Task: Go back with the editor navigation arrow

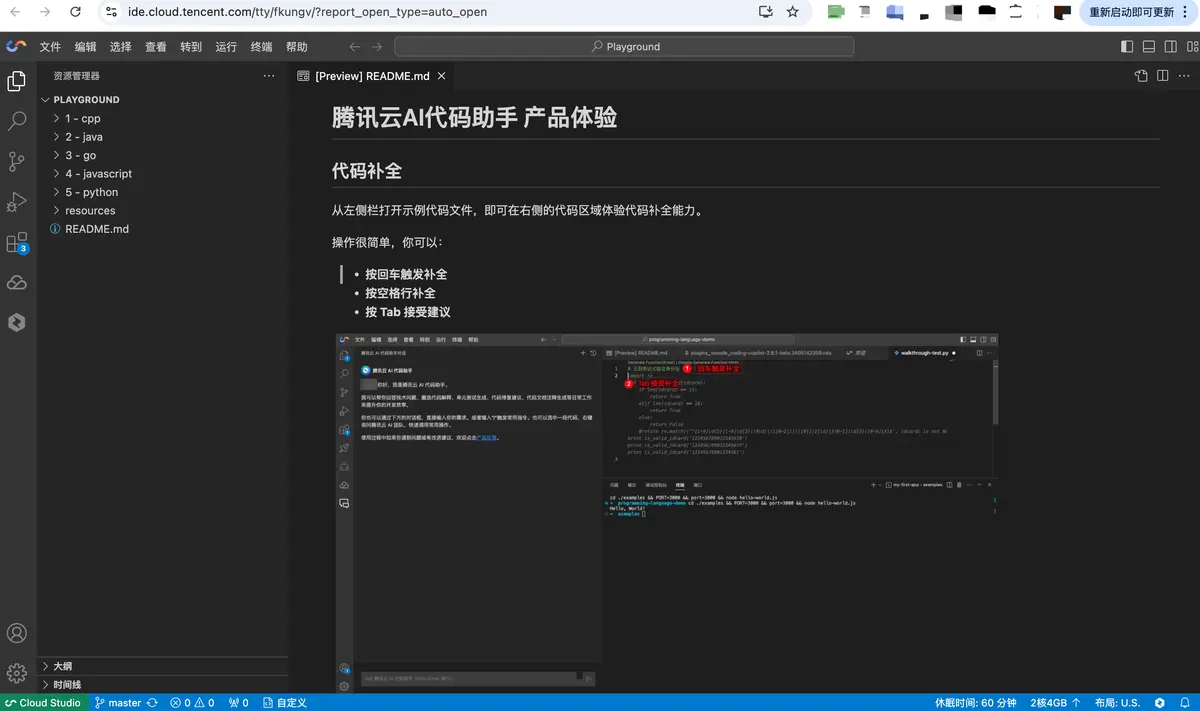Action: [354, 47]
